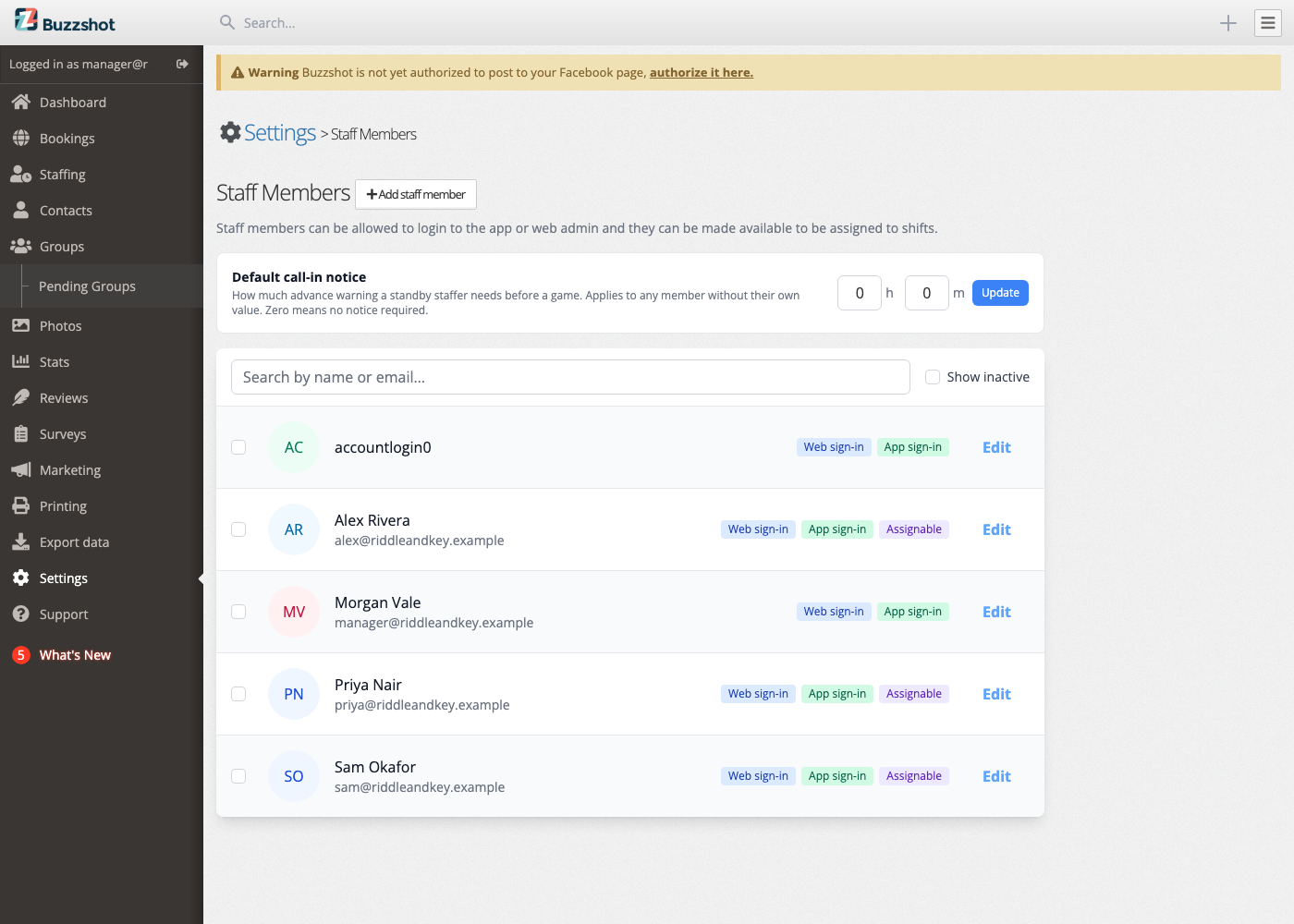Click the Export data download icon
The width and height of the screenshot is (1294, 924).
click(21, 541)
